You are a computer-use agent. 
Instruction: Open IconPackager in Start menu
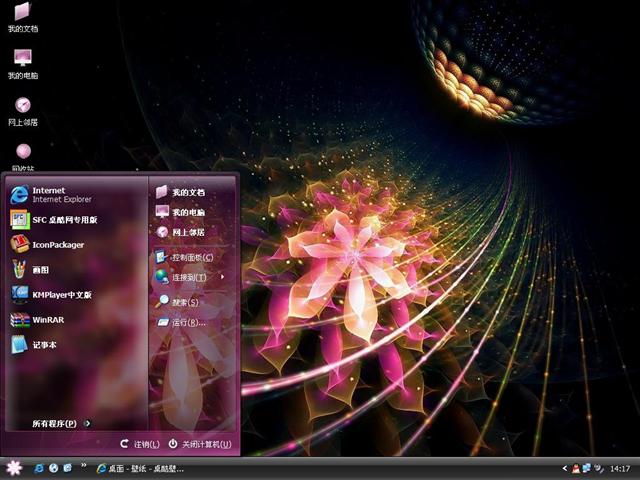coord(57,245)
